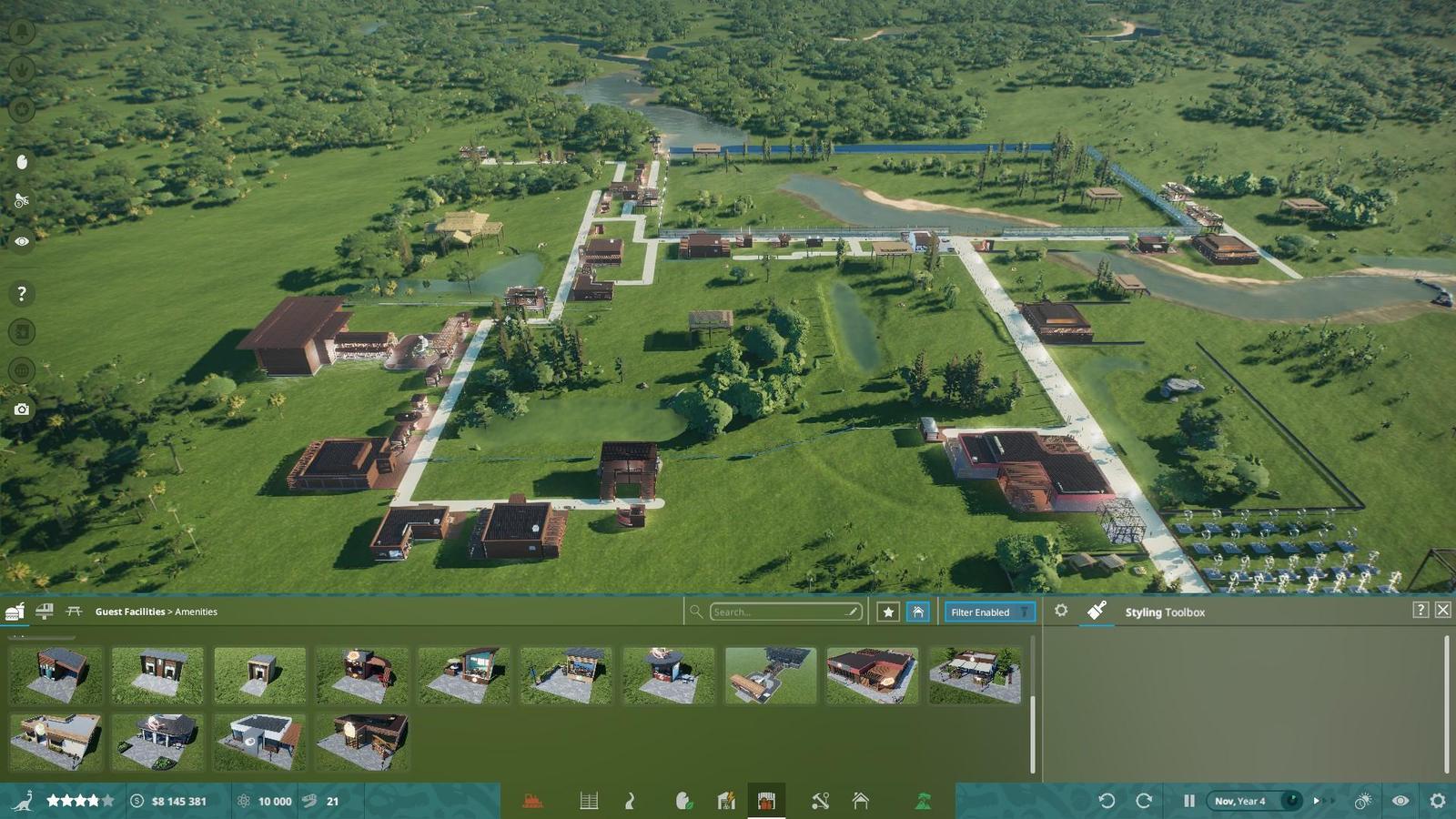Screen dimensions: 1456x819
Task: Click the undo arrow
Action: coord(1107,801)
